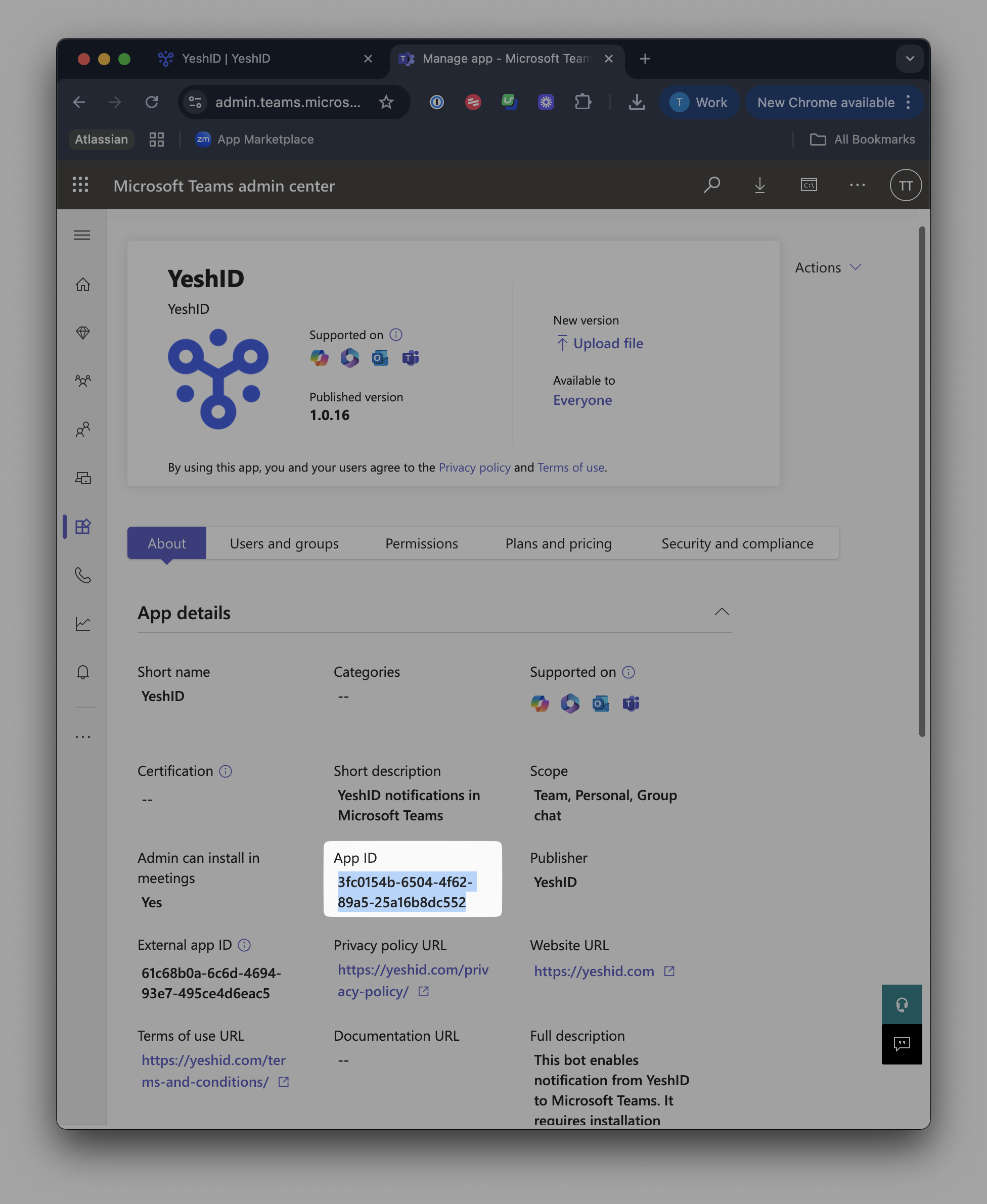Screen dimensions: 987x1204
Task: Click the search magnifier in header
Action: click(x=712, y=185)
